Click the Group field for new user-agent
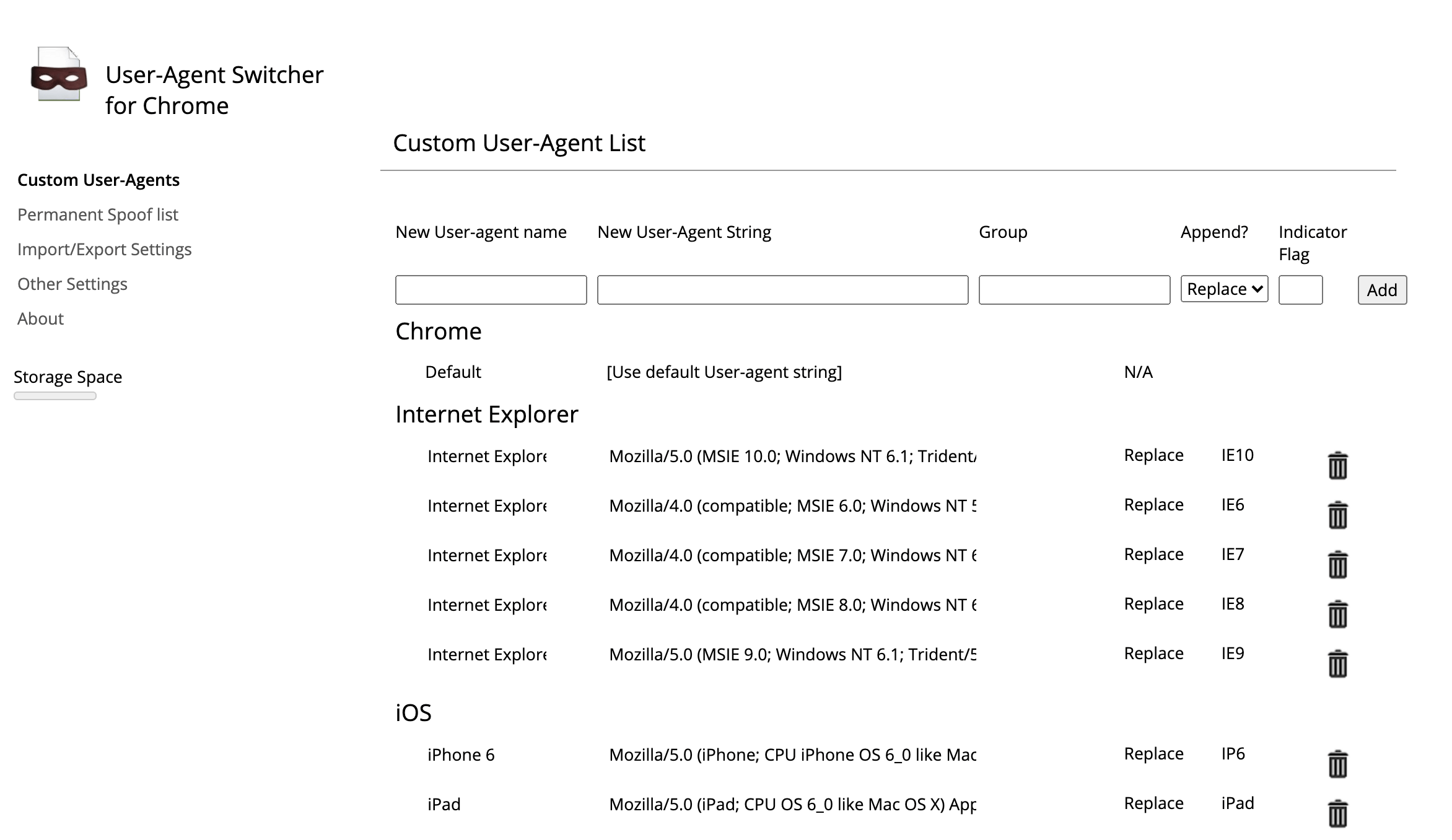Image resolution: width=1452 pixels, height=840 pixels. click(x=1074, y=290)
